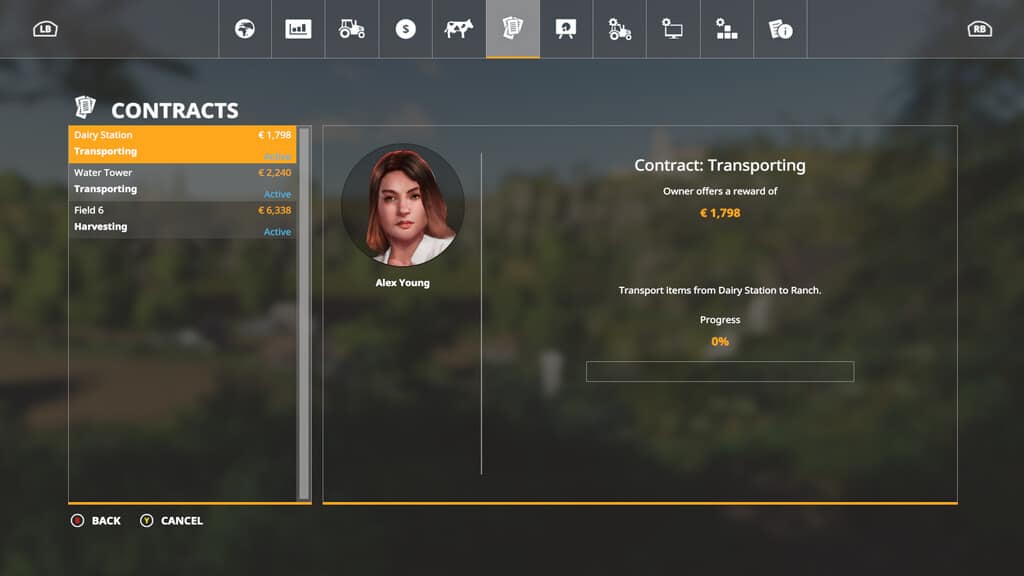Open the cow animals tab
Viewport: 1024px width, 576px height.
(459, 29)
